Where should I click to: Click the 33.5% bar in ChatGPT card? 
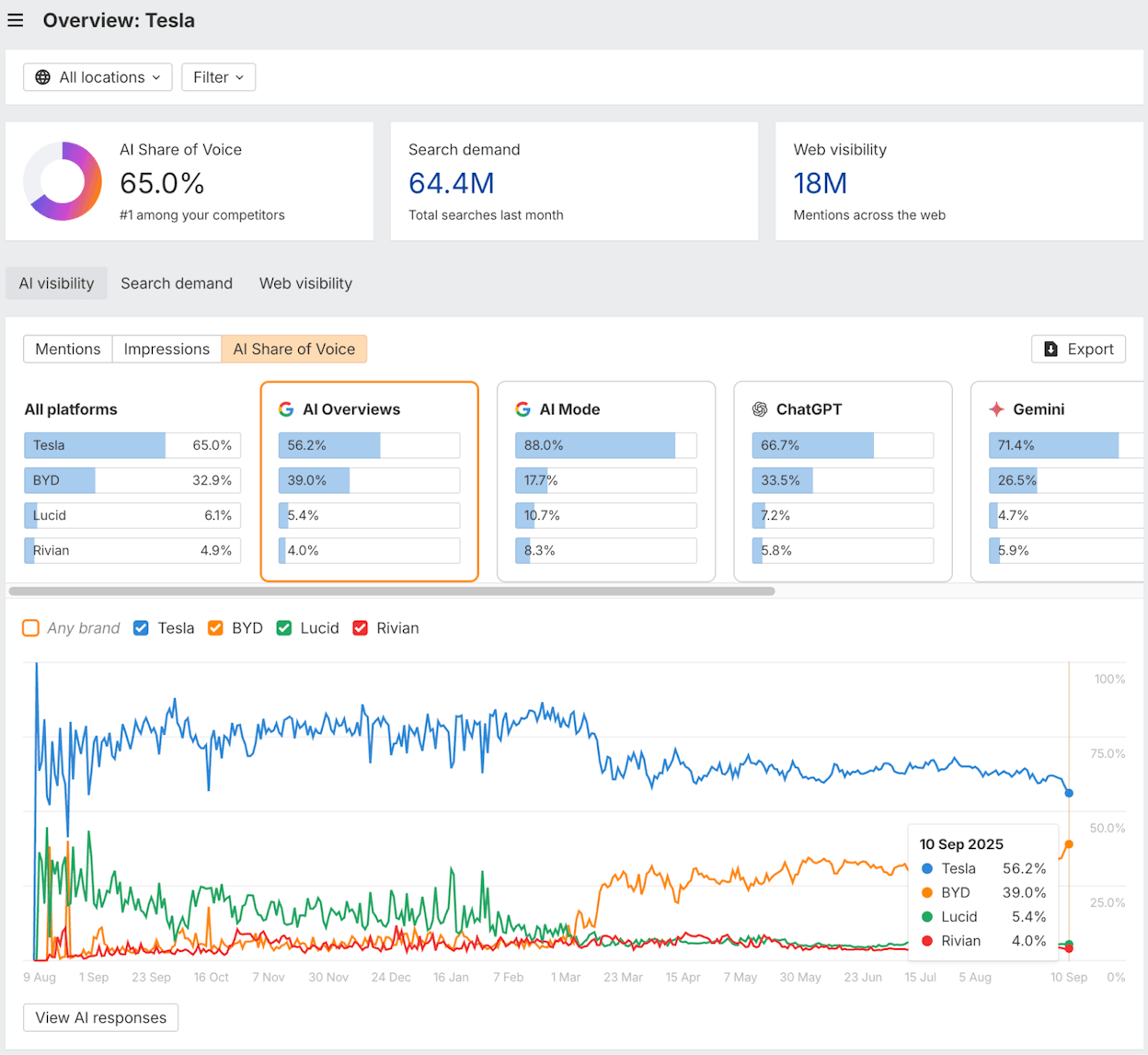(843, 480)
